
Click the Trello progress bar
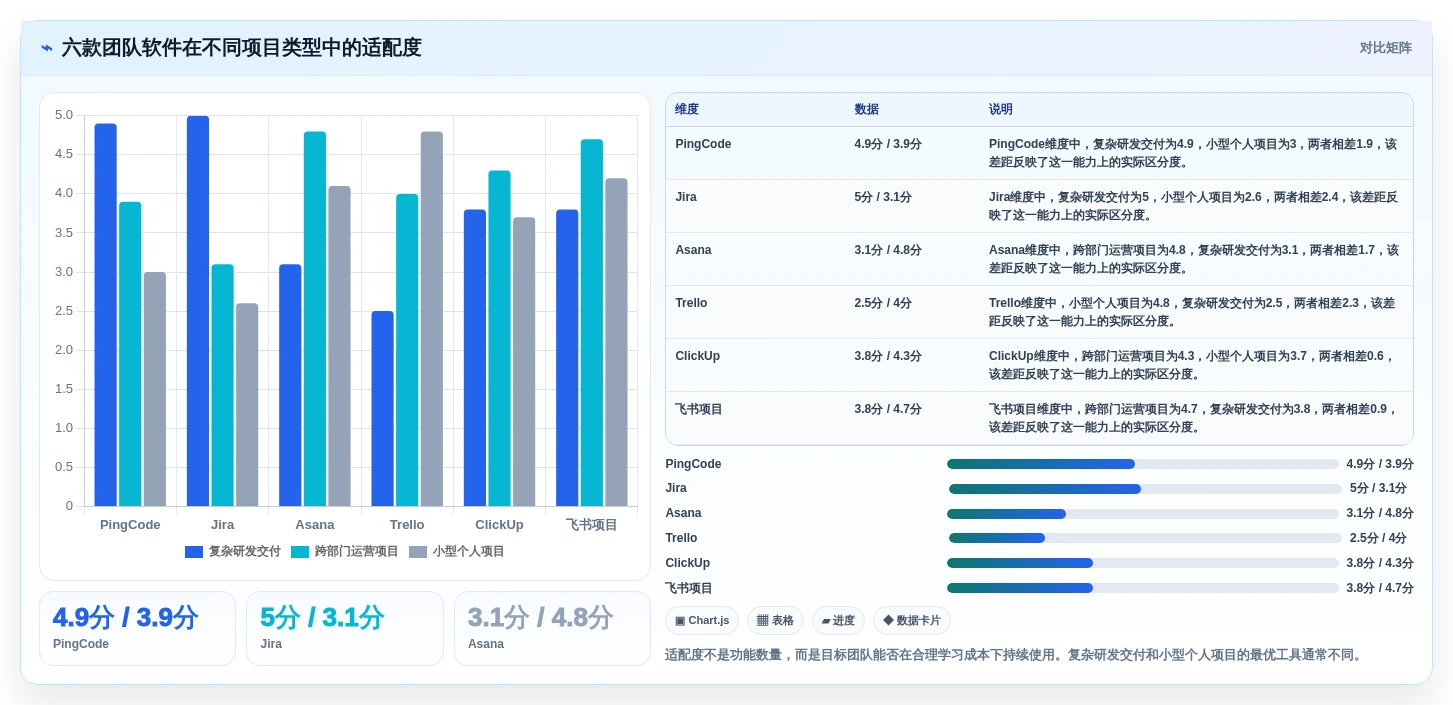(1145, 538)
